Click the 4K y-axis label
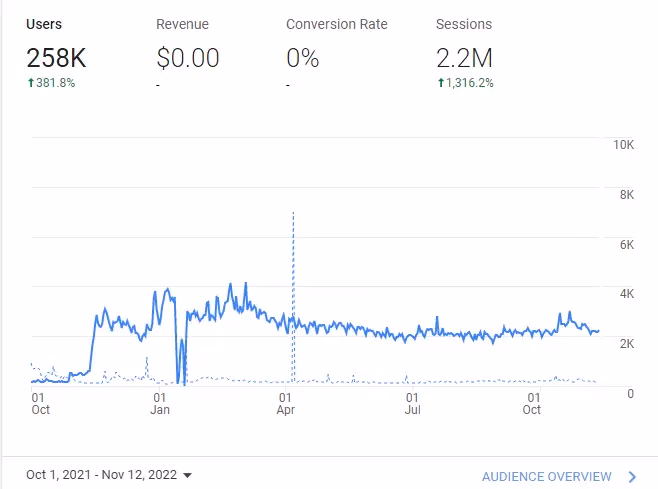The height and width of the screenshot is (489, 658). (627, 294)
